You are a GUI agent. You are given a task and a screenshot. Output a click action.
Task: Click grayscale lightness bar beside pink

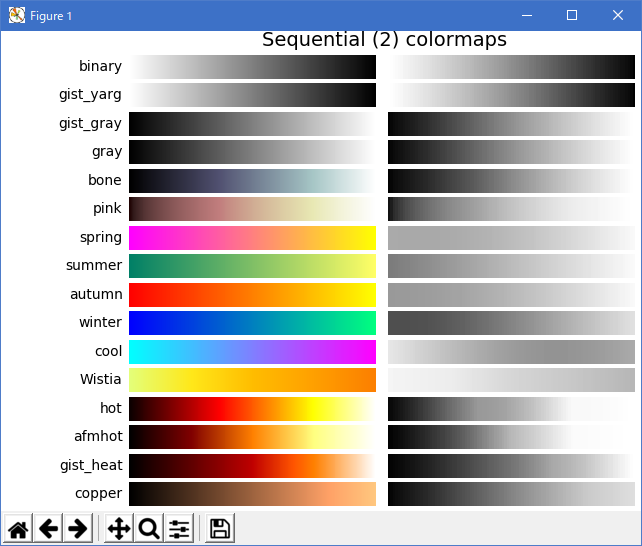point(511,209)
